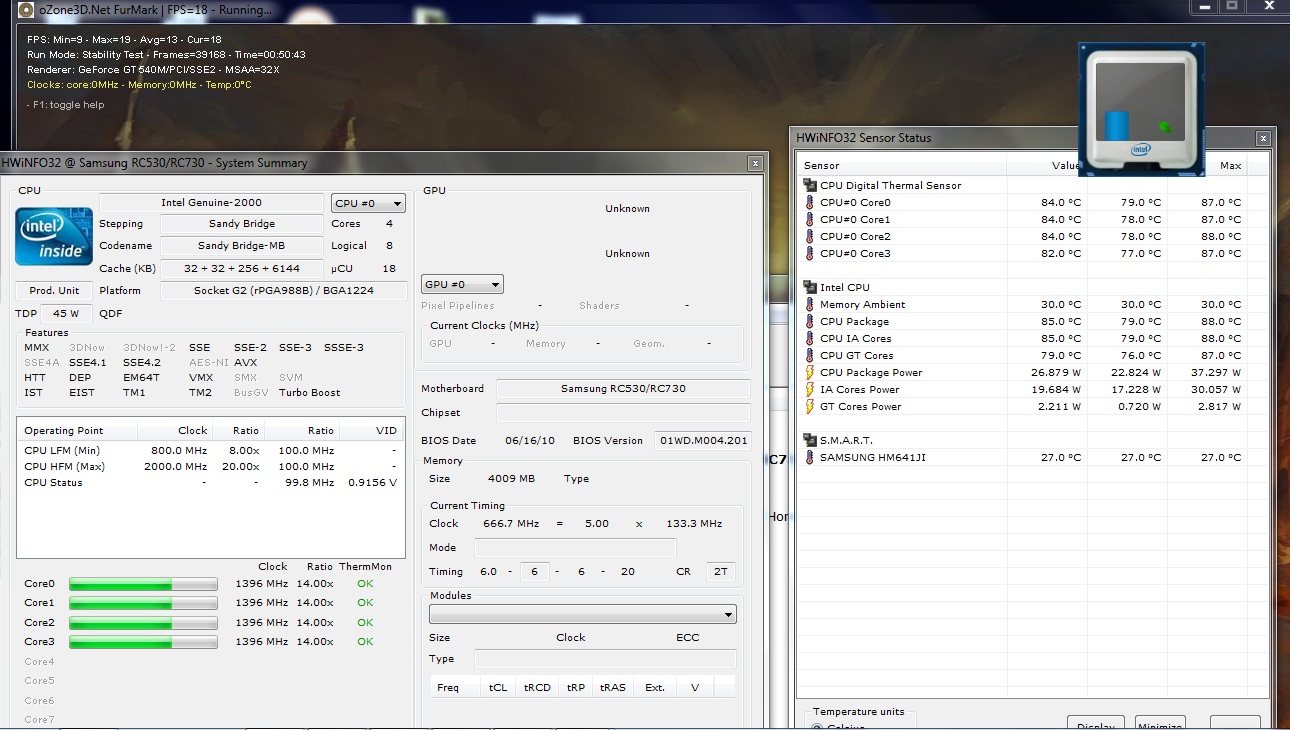Image resolution: width=1290 pixels, height=730 pixels.
Task: Expand the memory Modules dropdown list
Action: pyautogui.click(x=582, y=614)
